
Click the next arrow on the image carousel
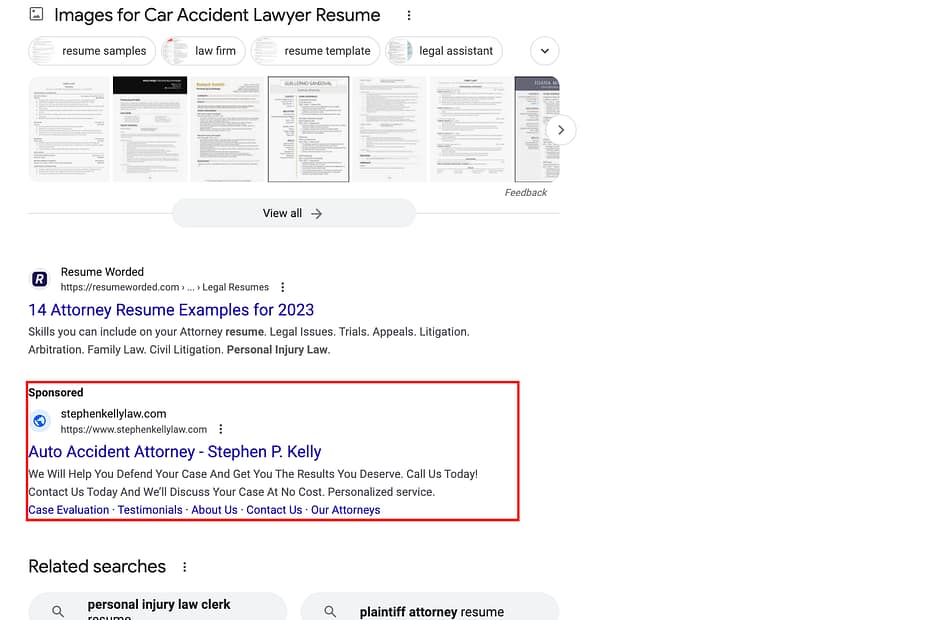560,130
